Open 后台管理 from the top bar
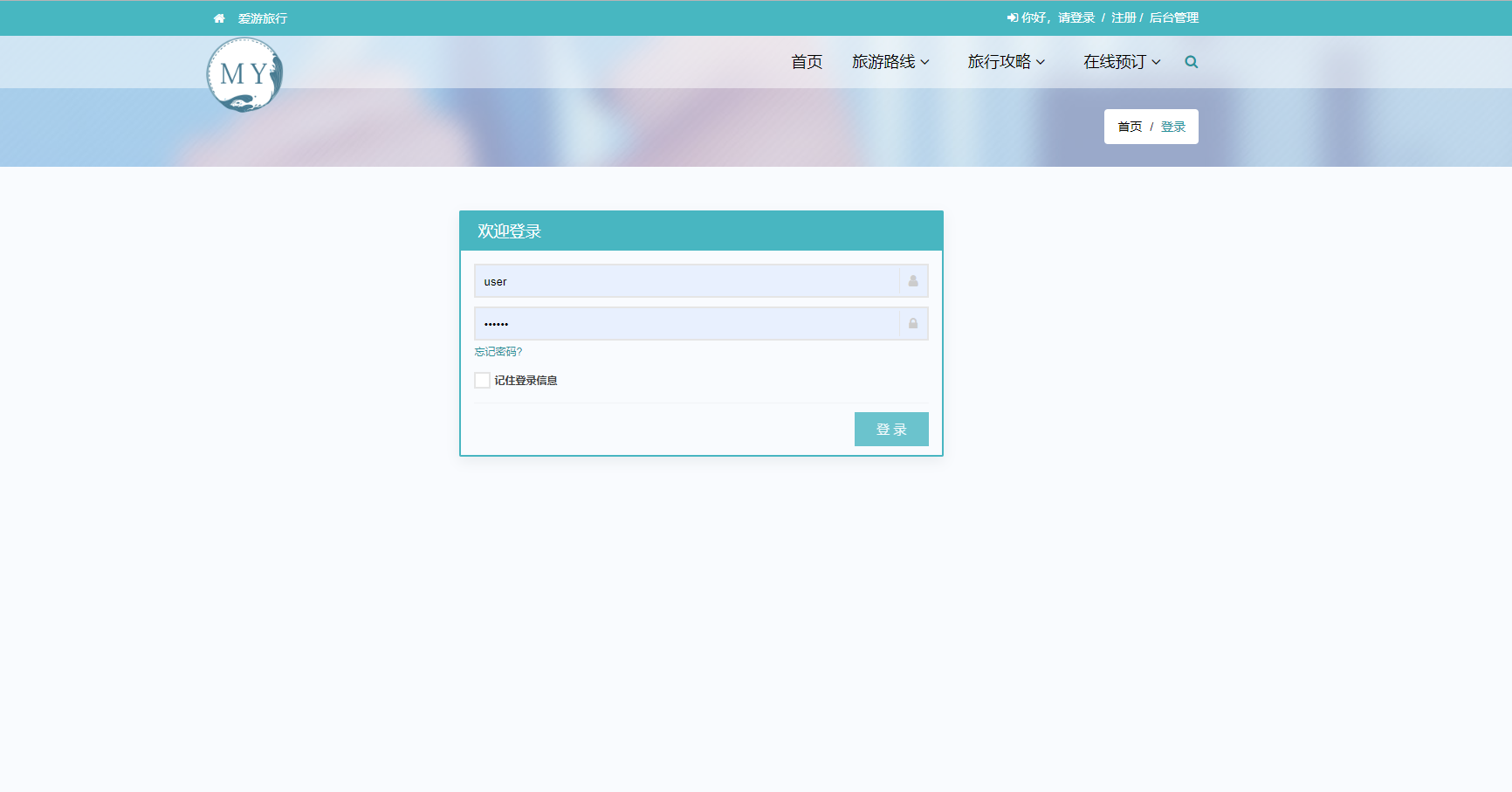Viewport: 1512px width, 792px height. [1173, 17]
